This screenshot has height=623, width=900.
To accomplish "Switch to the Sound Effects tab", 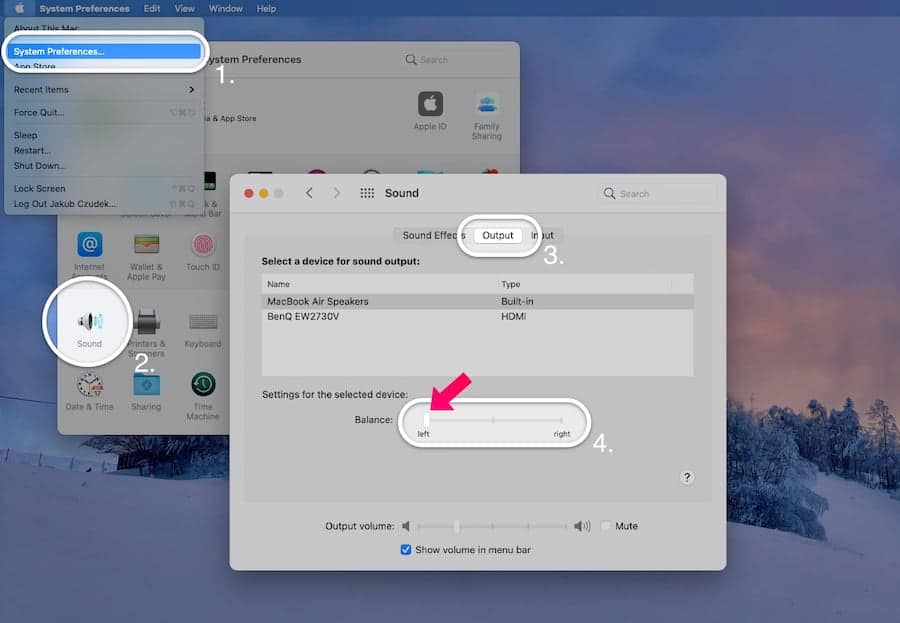I will pos(432,235).
